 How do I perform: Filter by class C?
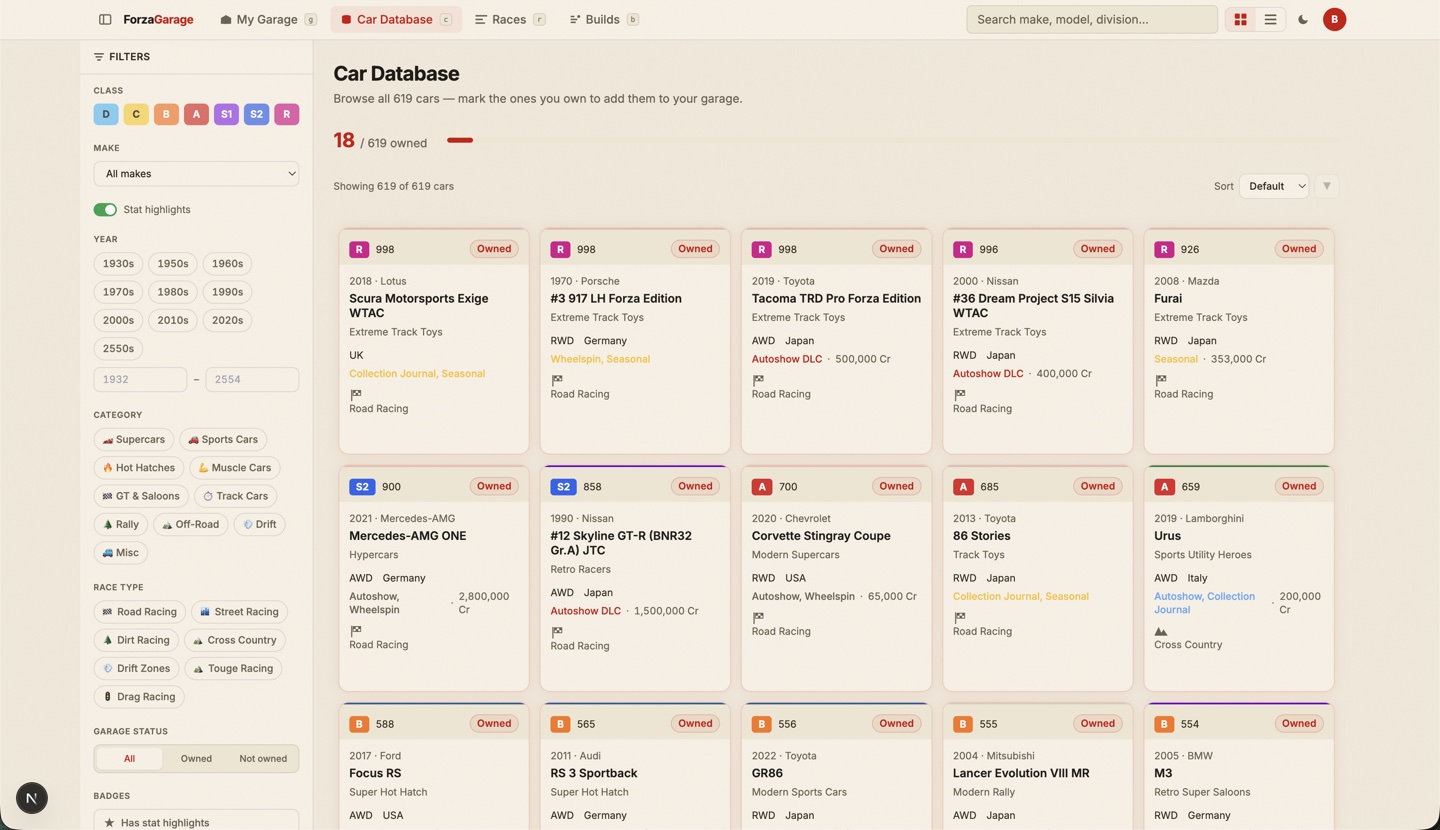136,114
